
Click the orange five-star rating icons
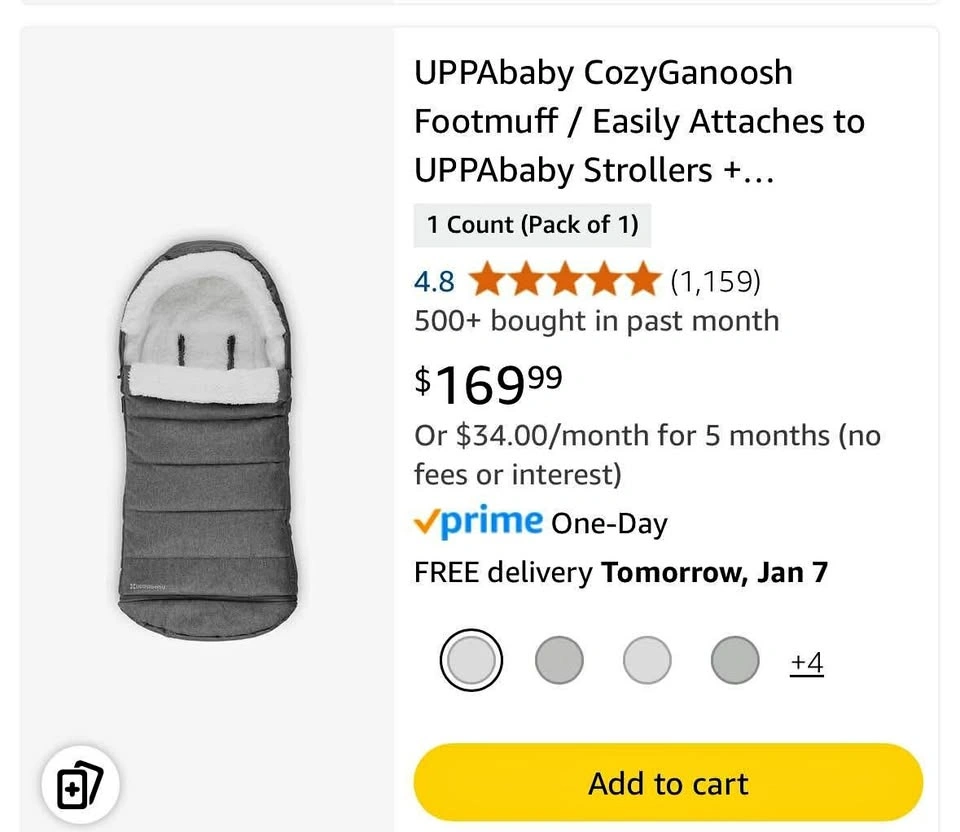(x=564, y=281)
